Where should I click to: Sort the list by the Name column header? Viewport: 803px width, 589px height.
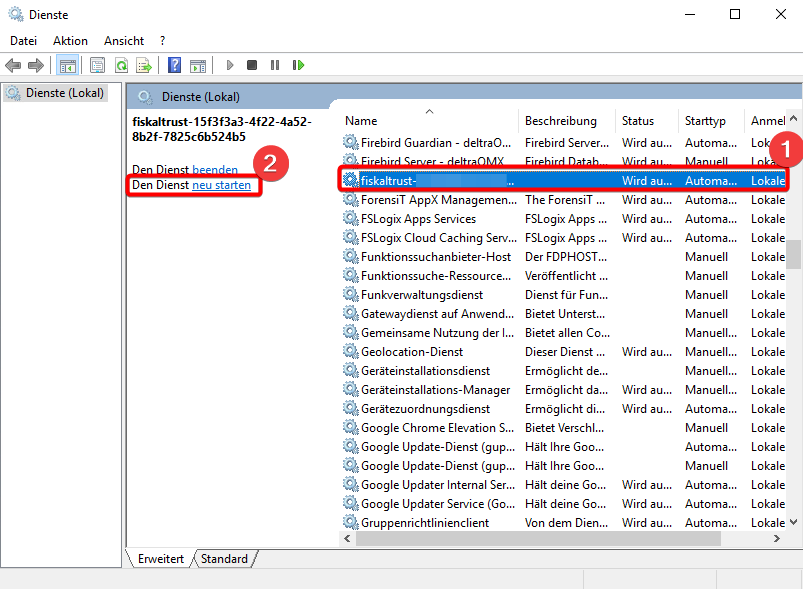pos(361,121)
